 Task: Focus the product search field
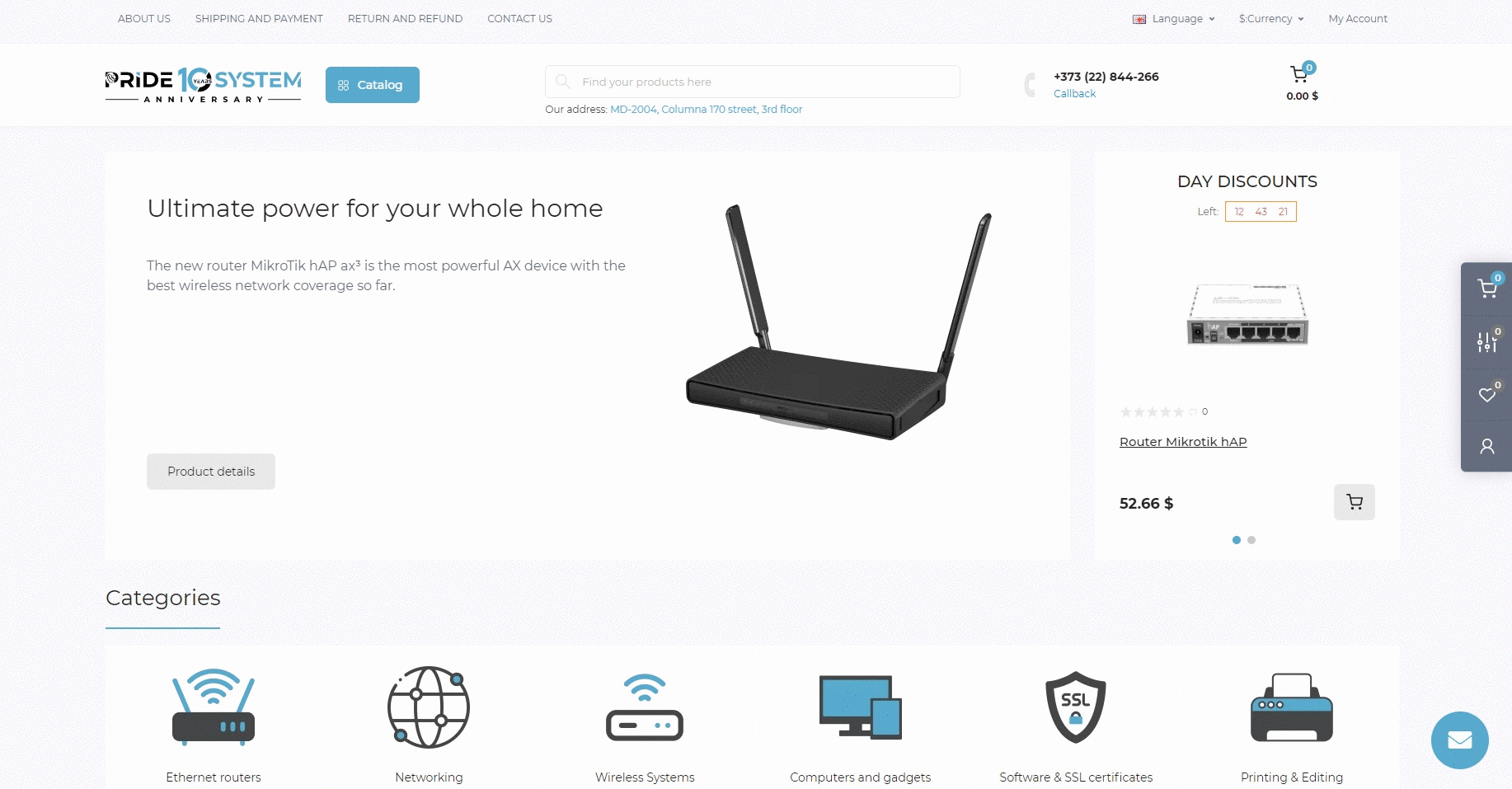(x=753, y=82)
